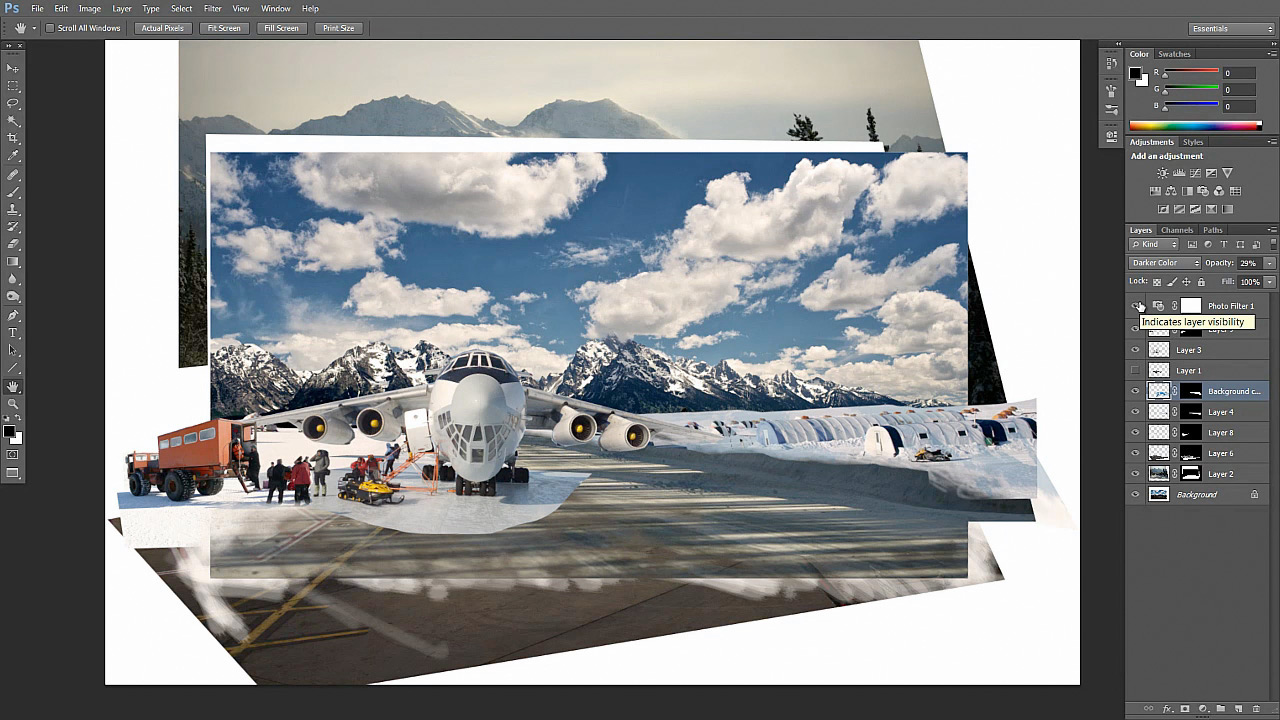Select the Move tool
Screen dimensions: 1280x720
(13, 68)
